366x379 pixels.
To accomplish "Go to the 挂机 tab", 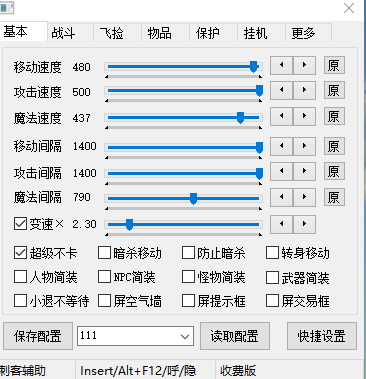I will pos(261,33).
